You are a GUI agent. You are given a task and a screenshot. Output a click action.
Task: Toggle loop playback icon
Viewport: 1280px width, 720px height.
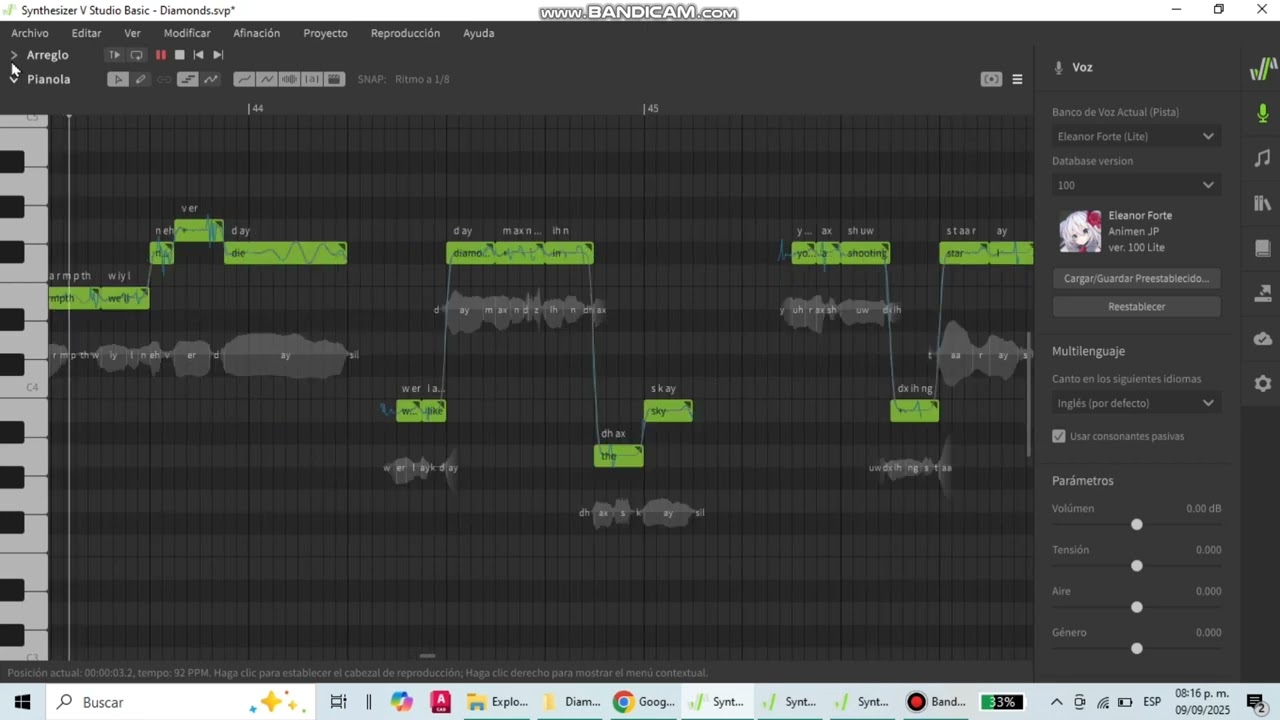[x=137, y=55]
